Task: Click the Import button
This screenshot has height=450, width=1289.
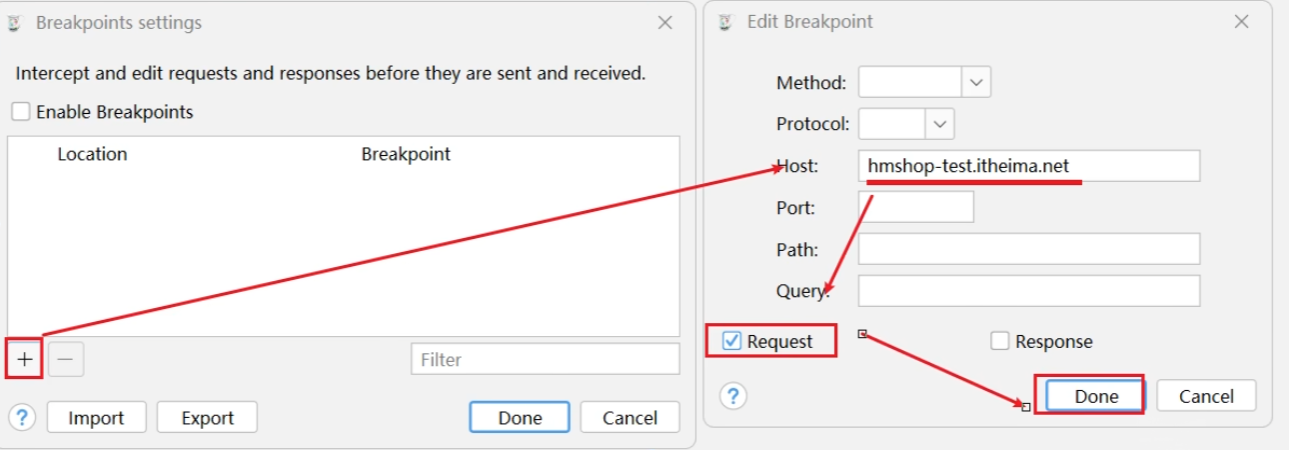Action: click(96, 418)
